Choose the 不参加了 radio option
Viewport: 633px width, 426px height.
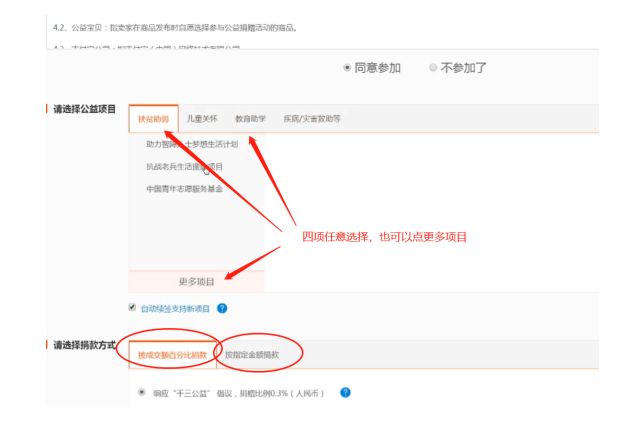point(433,68)
